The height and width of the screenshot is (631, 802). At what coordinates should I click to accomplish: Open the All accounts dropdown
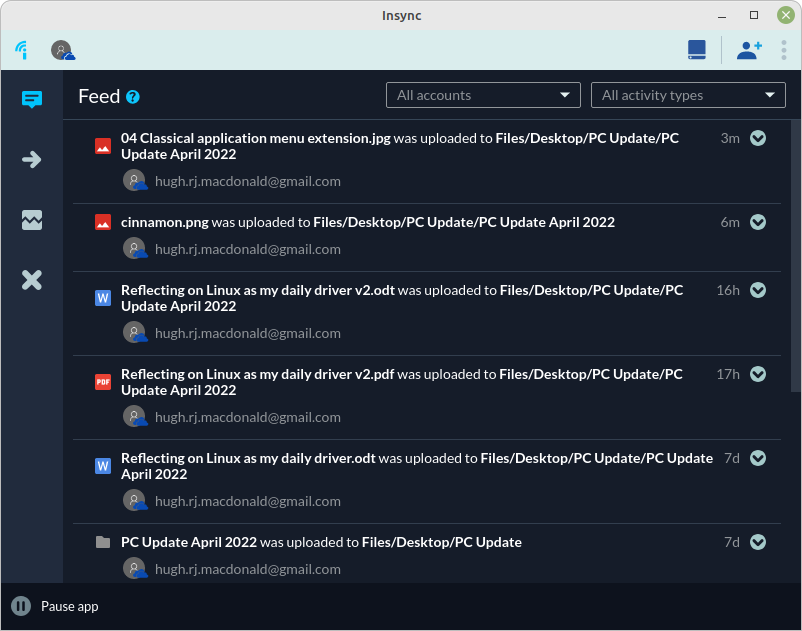click(483, 95)
